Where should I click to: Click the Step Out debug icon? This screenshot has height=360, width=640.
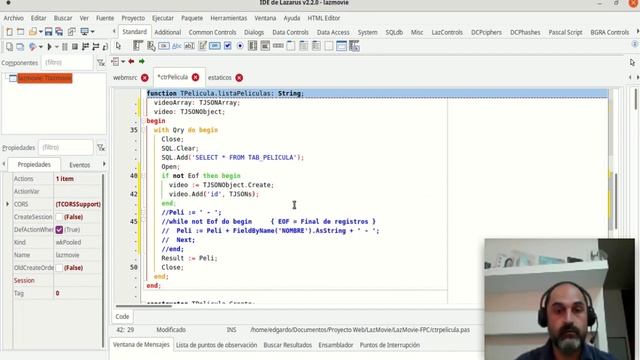click(x=105, y=47)
